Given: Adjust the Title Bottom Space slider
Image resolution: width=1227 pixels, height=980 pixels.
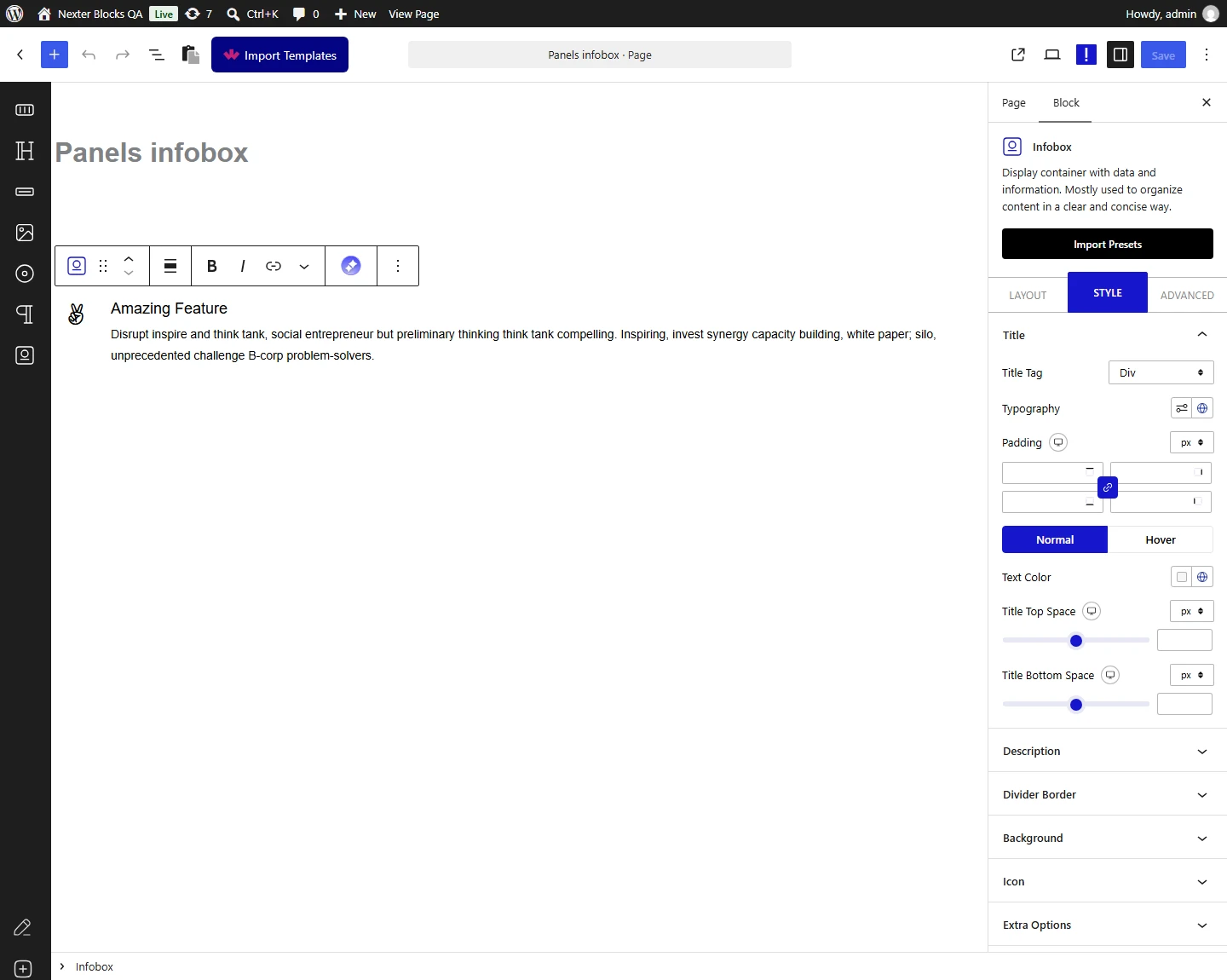Looking at the screenshot, I should coord(1076,704).
